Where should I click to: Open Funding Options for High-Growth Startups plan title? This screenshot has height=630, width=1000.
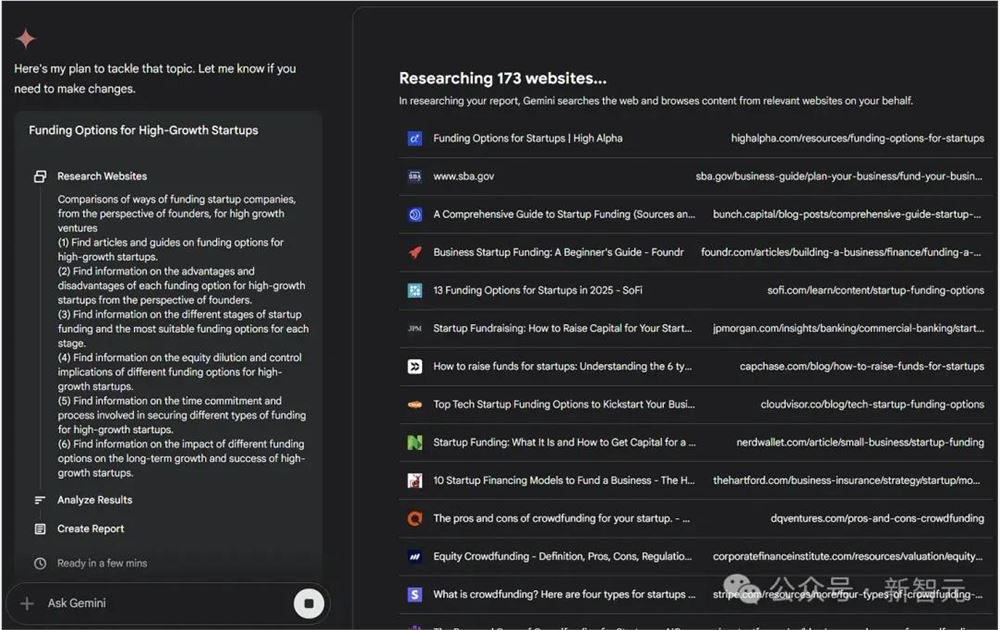click(143, 130)
